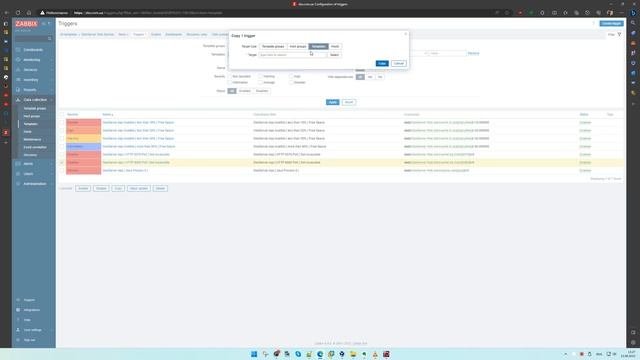Viewport: 640px width, 360px height.
Task: Focus the Target search input field
Action: 293,55
